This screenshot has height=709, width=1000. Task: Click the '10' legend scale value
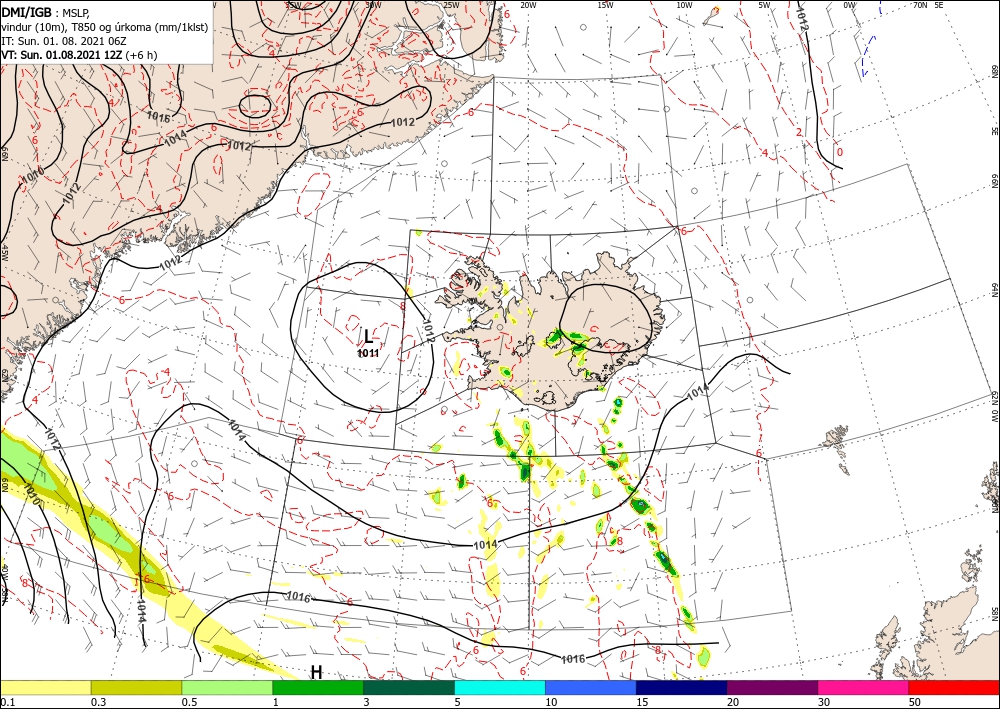(551, 702)
